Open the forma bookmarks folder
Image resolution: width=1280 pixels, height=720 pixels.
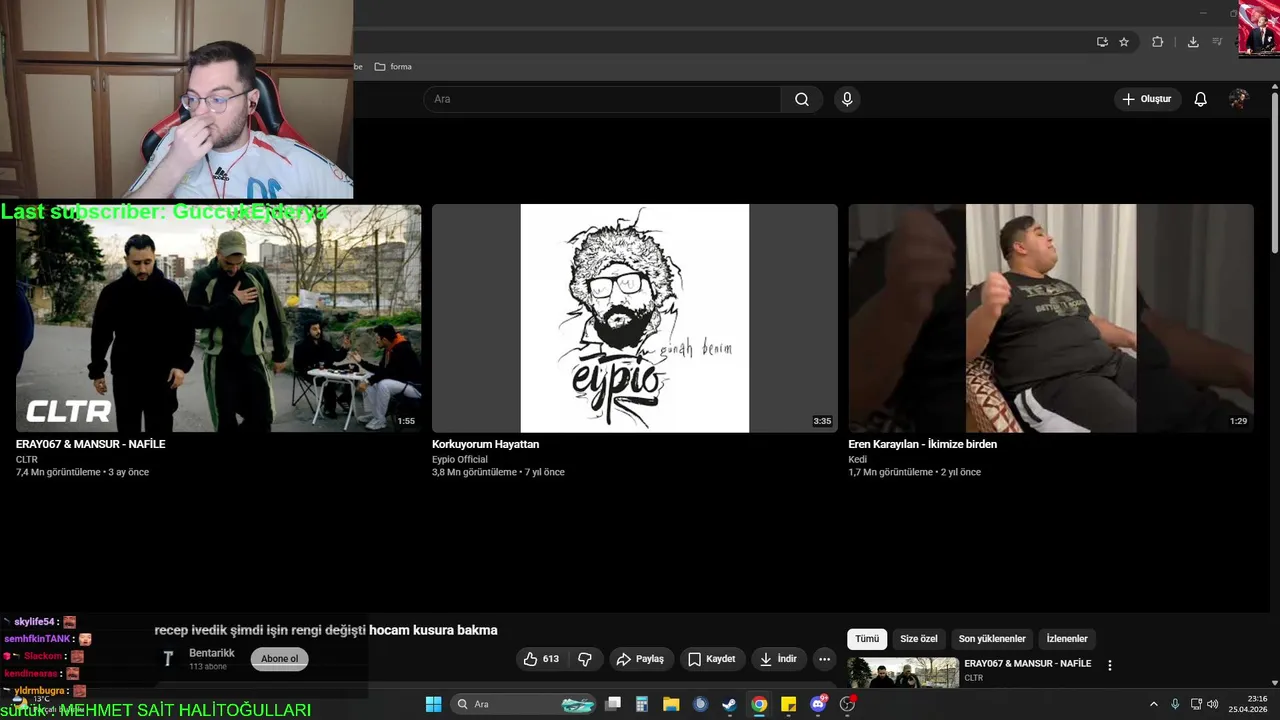point(393,67)
